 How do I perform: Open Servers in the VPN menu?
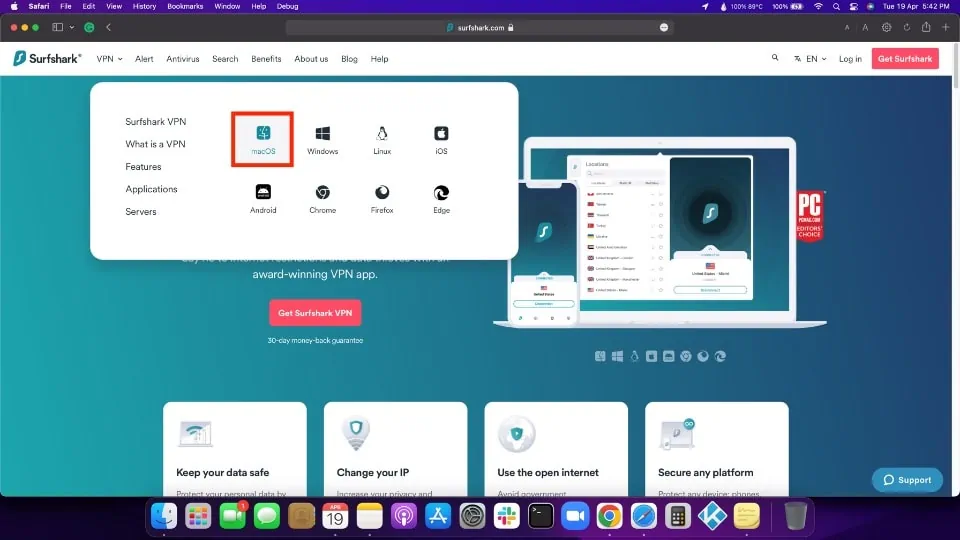141,211
